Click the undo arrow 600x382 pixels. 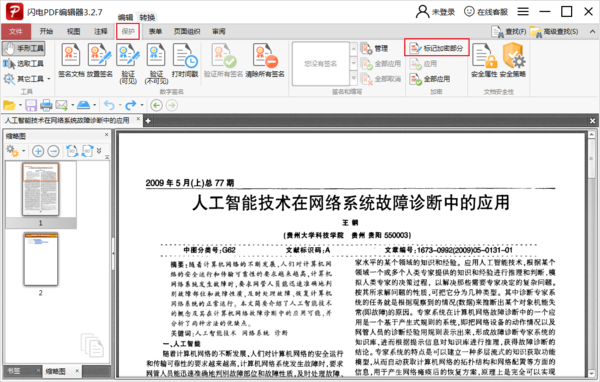109,105
